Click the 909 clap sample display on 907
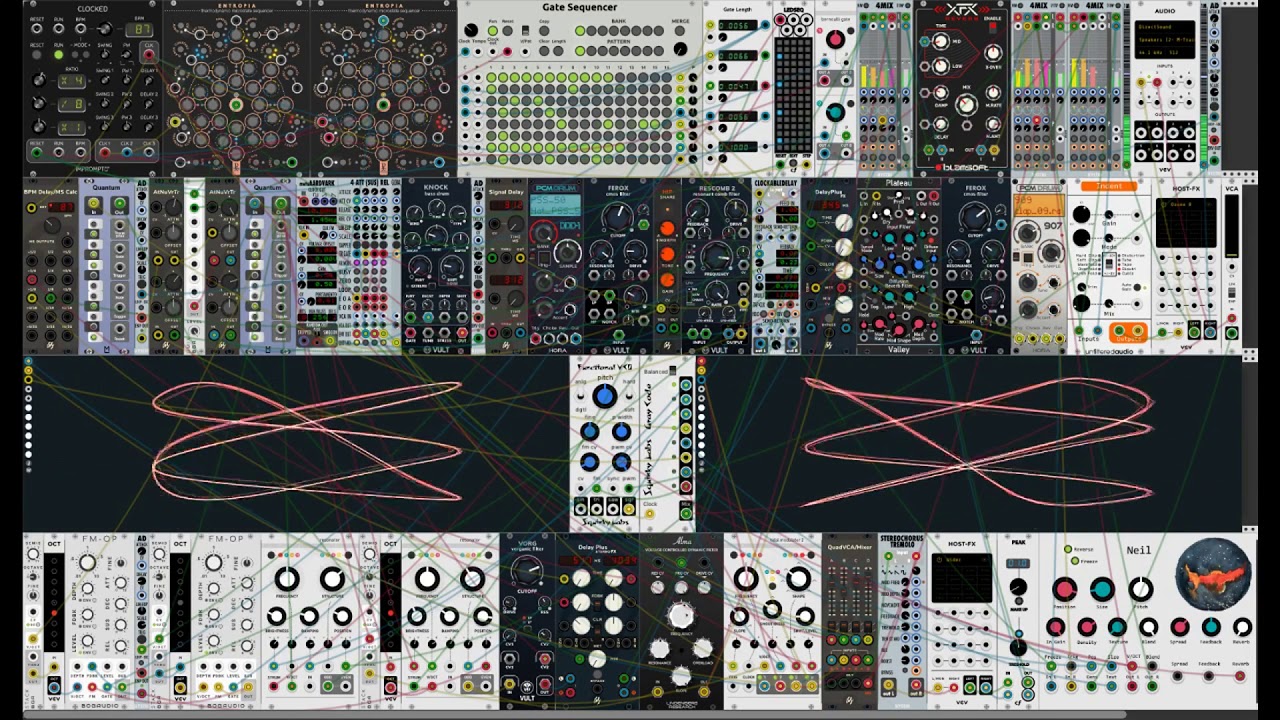 tap(1037, 203)
